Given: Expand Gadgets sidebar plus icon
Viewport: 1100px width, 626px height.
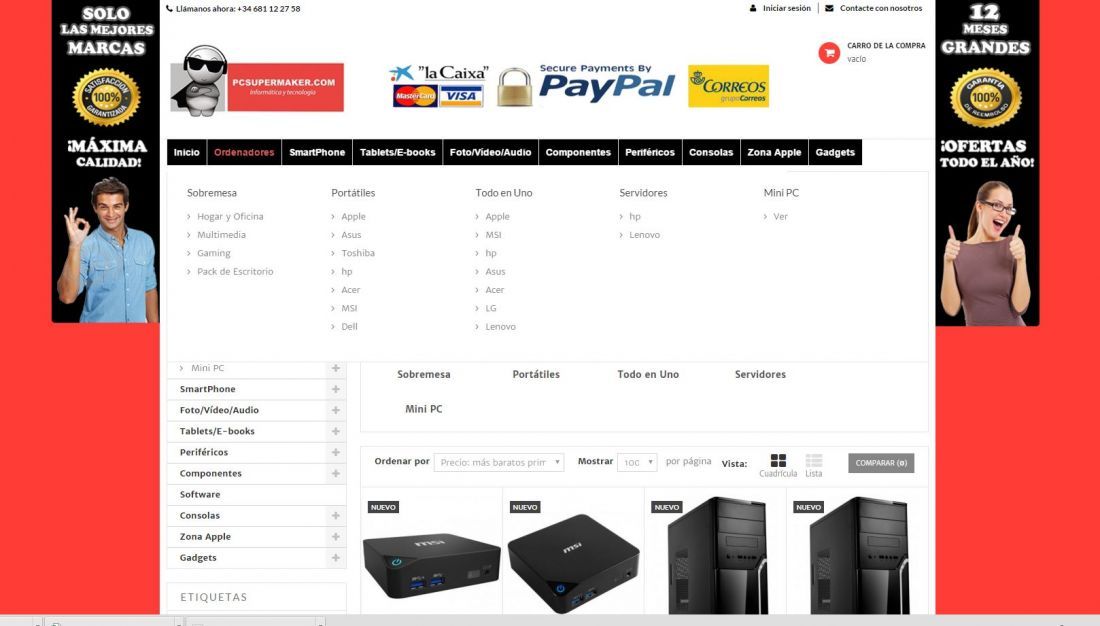Looking at the screenshot, I should point(335,557).
